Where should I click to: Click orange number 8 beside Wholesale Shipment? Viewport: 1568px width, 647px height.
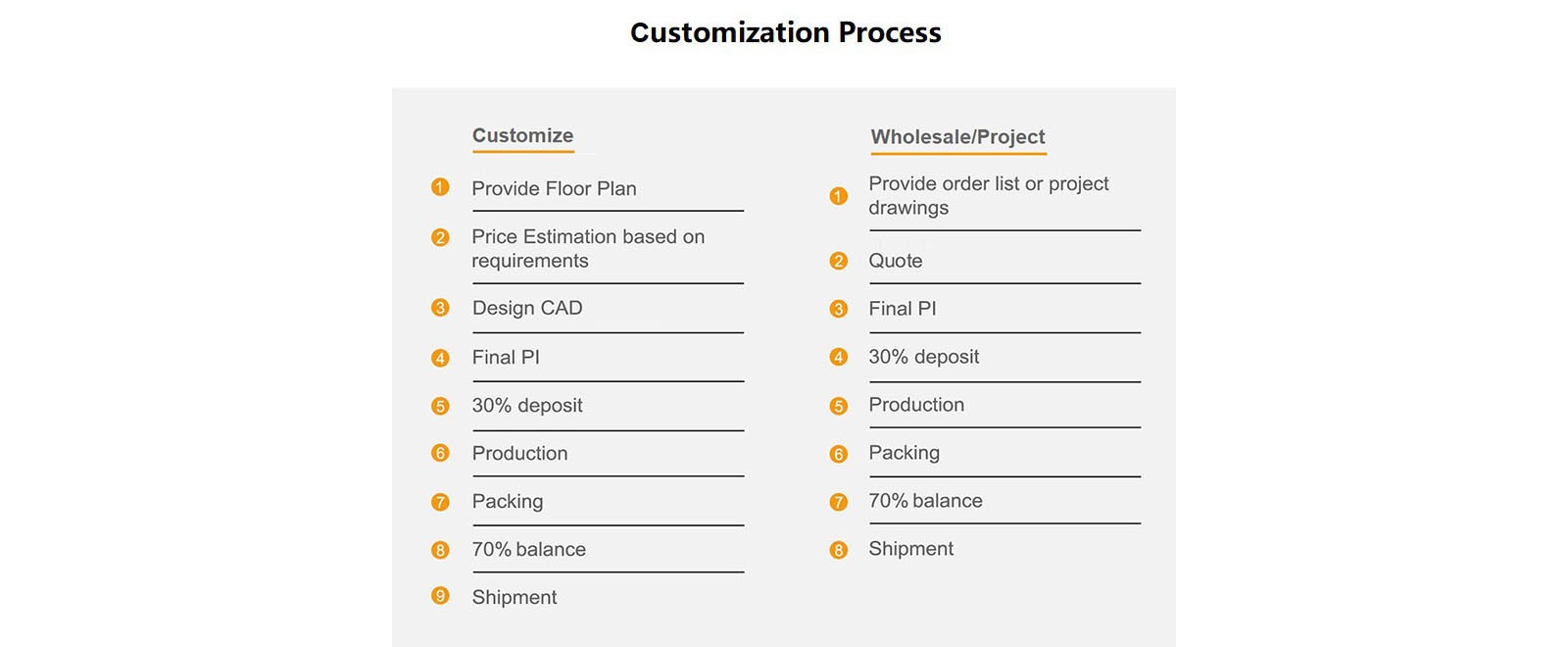[x=838, y=550]
